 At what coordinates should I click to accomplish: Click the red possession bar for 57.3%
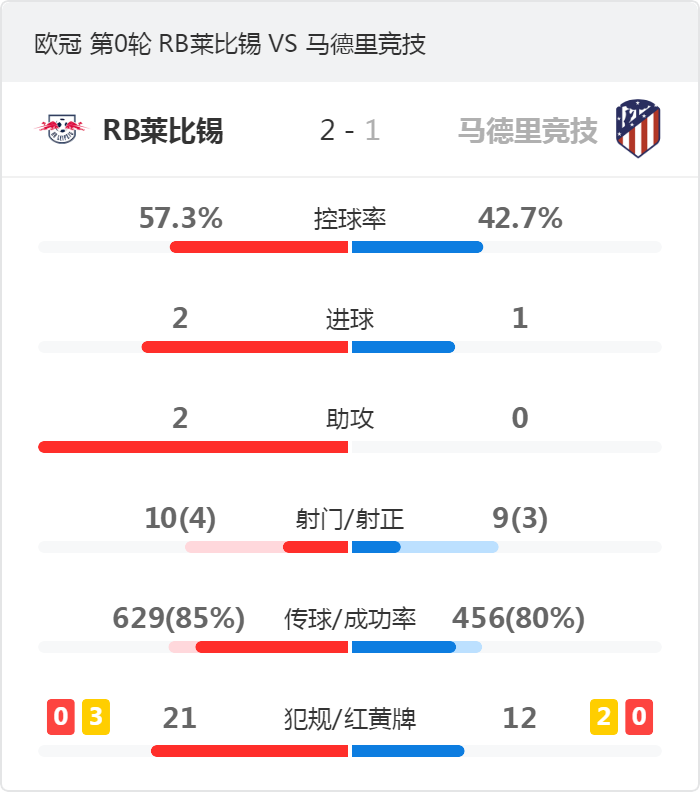coord(259,247)
